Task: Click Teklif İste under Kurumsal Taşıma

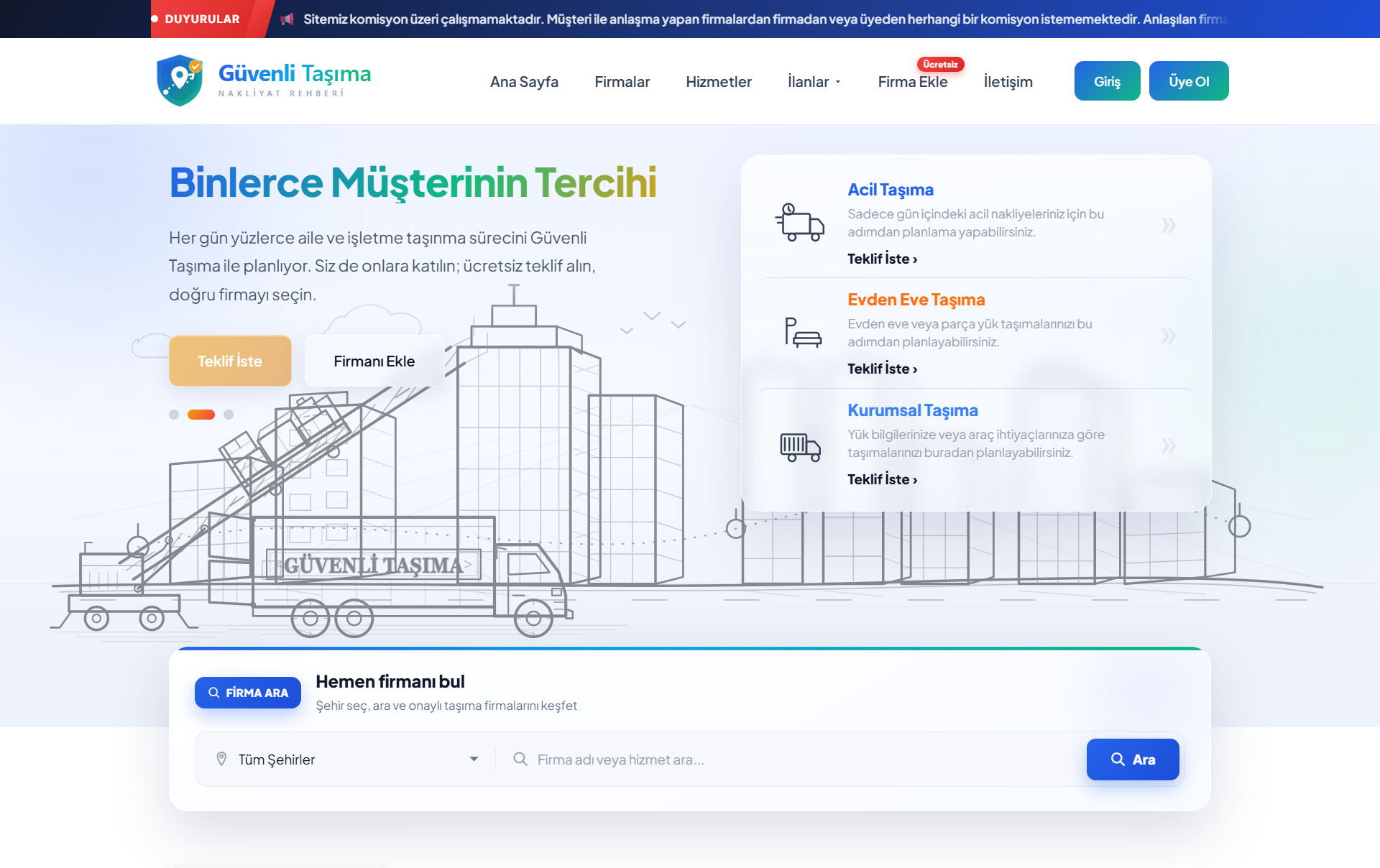Action: coord(883,479)
